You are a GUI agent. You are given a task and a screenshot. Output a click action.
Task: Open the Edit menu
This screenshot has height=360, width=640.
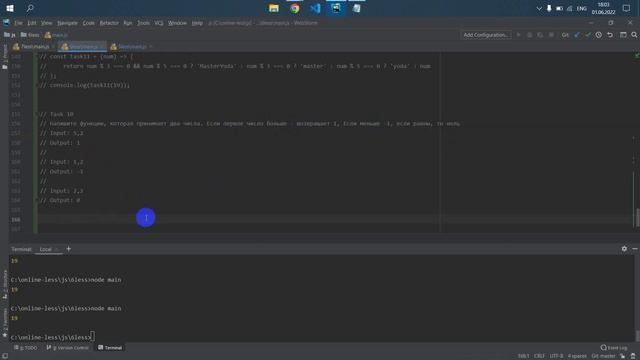(x=32, y=23)
